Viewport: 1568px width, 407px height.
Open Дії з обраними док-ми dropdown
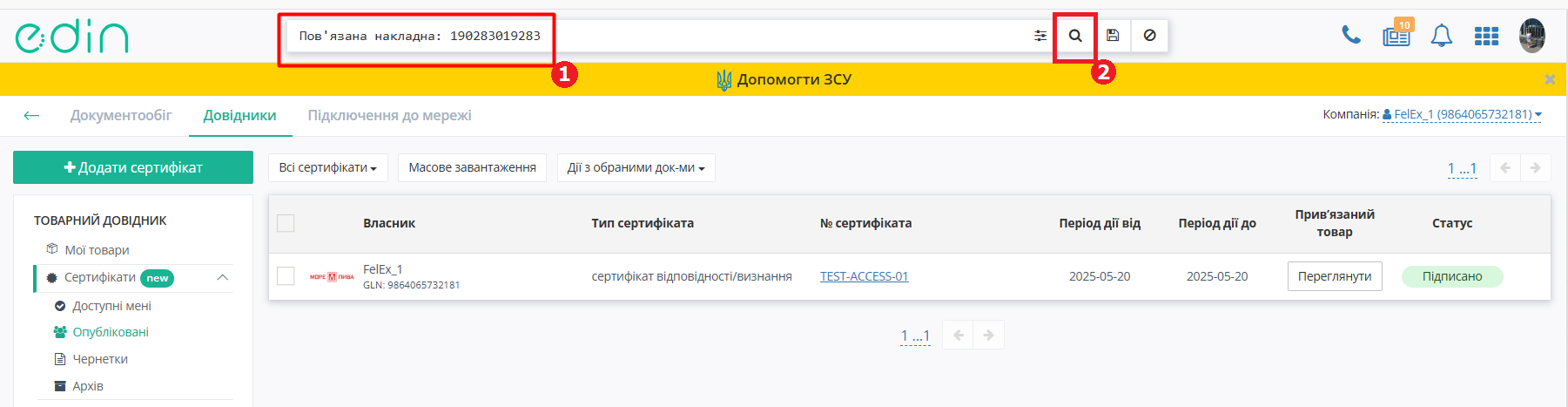(x=636, y=167)
